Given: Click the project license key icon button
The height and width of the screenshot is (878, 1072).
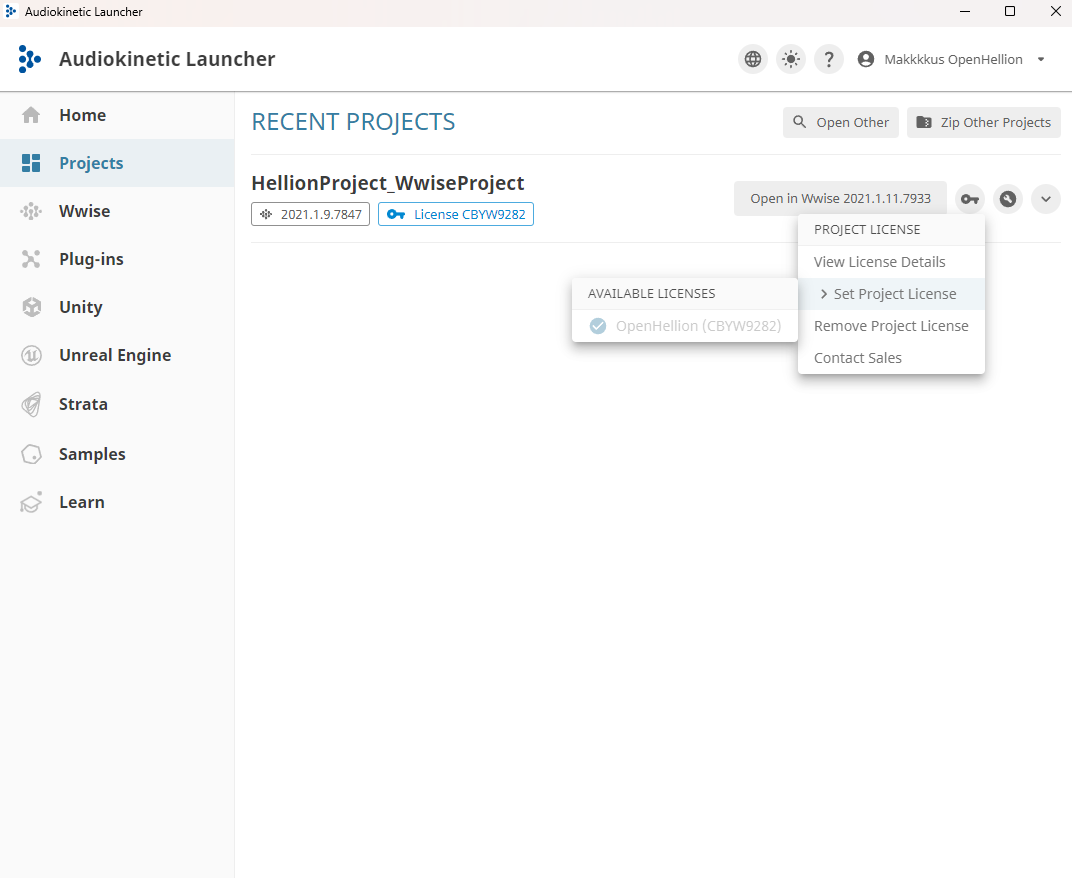Looking at the screenshot, I should pos(969,199).
